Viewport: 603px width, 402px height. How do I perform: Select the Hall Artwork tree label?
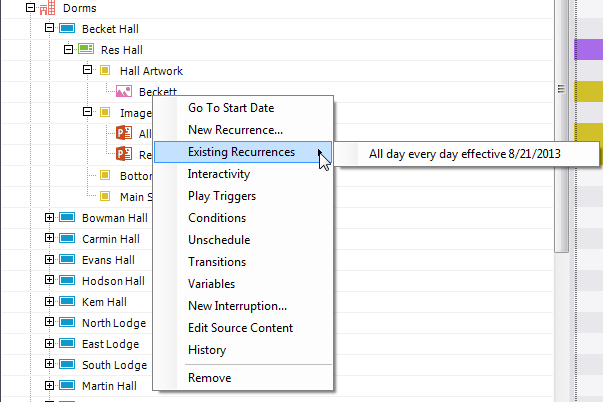pyautogui.click(x=151, y=71)
